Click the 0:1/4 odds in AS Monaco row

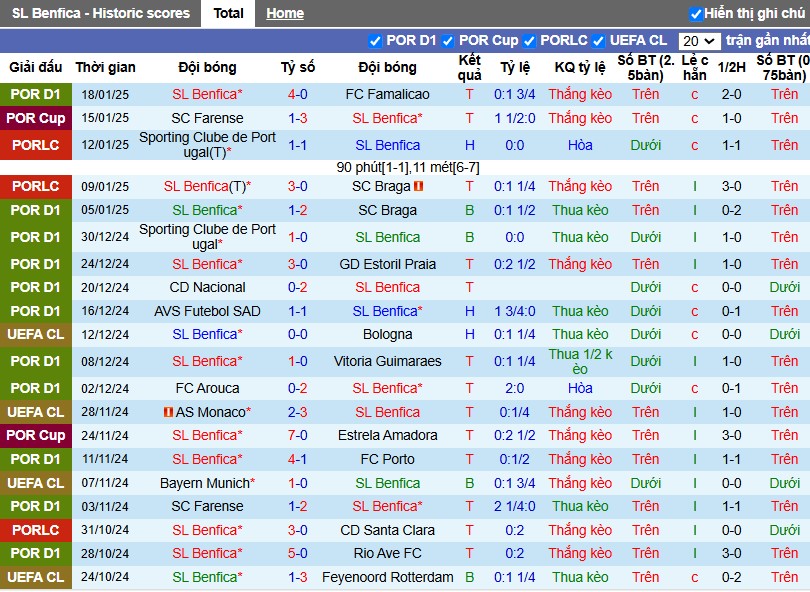[515, 412]
